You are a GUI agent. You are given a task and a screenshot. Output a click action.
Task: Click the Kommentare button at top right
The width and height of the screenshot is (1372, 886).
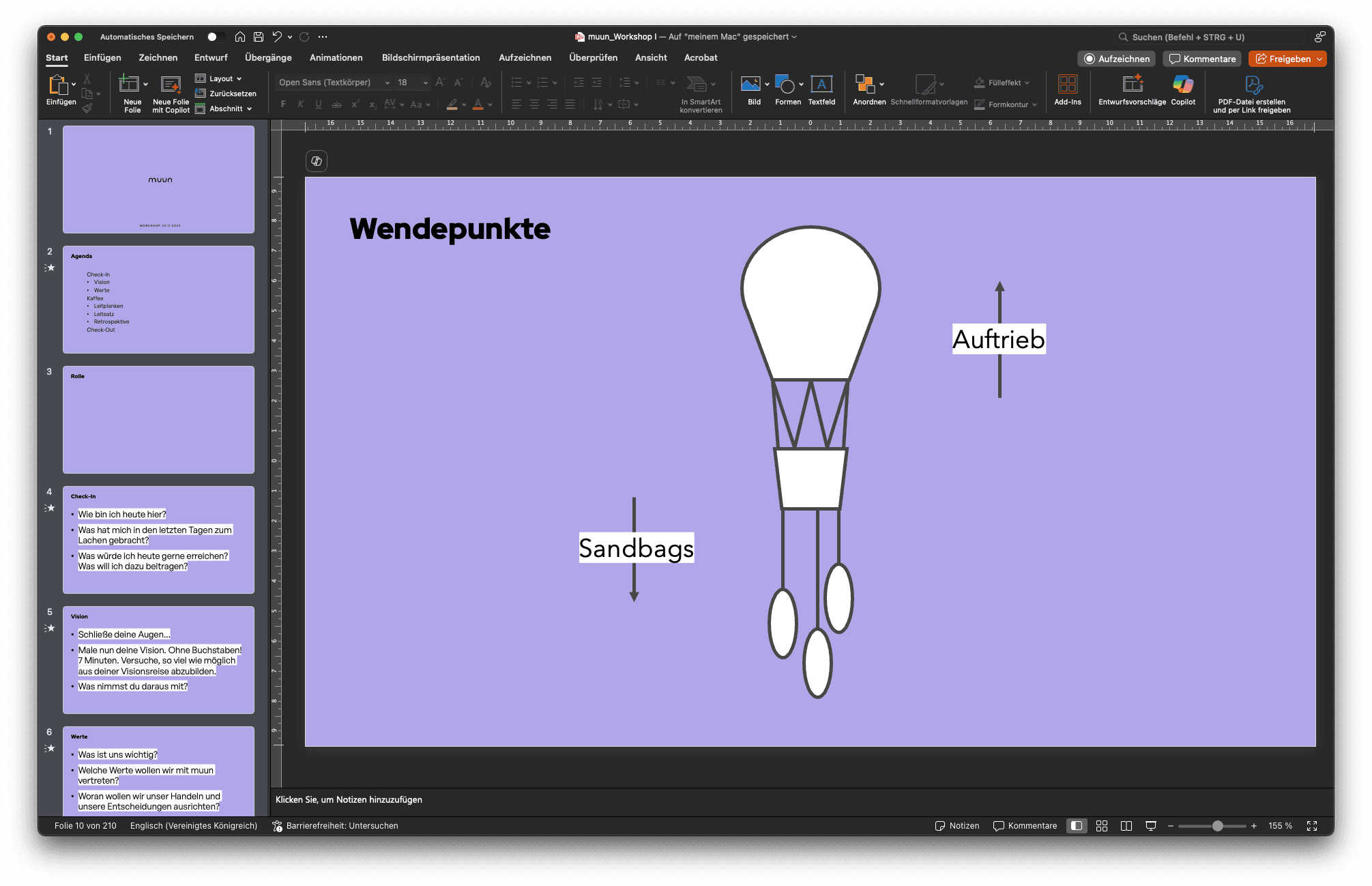click(1202, 59)
